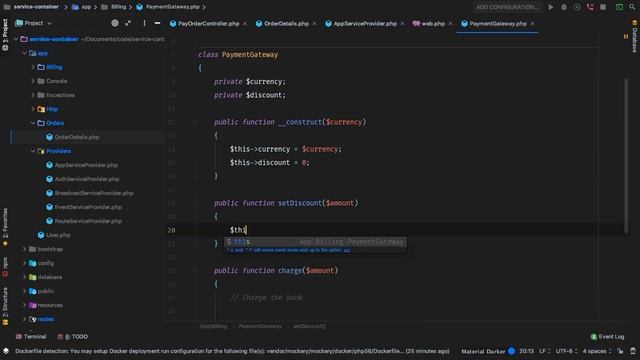Expand the Billing folder
The height and width of the screenshot is (360, 640).
[33, 67]
